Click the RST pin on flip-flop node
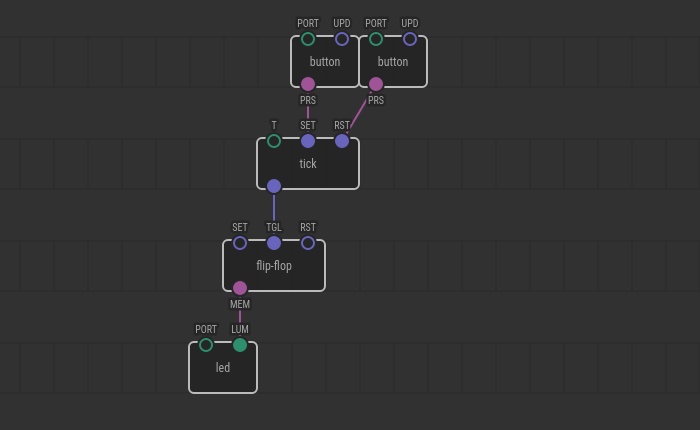 [308, 243]
